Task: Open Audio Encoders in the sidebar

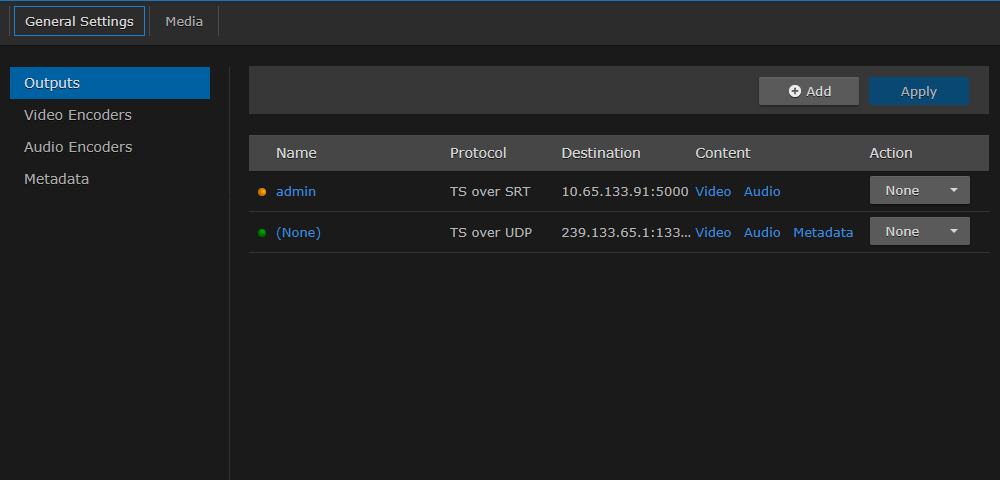Action: (78, 147)
